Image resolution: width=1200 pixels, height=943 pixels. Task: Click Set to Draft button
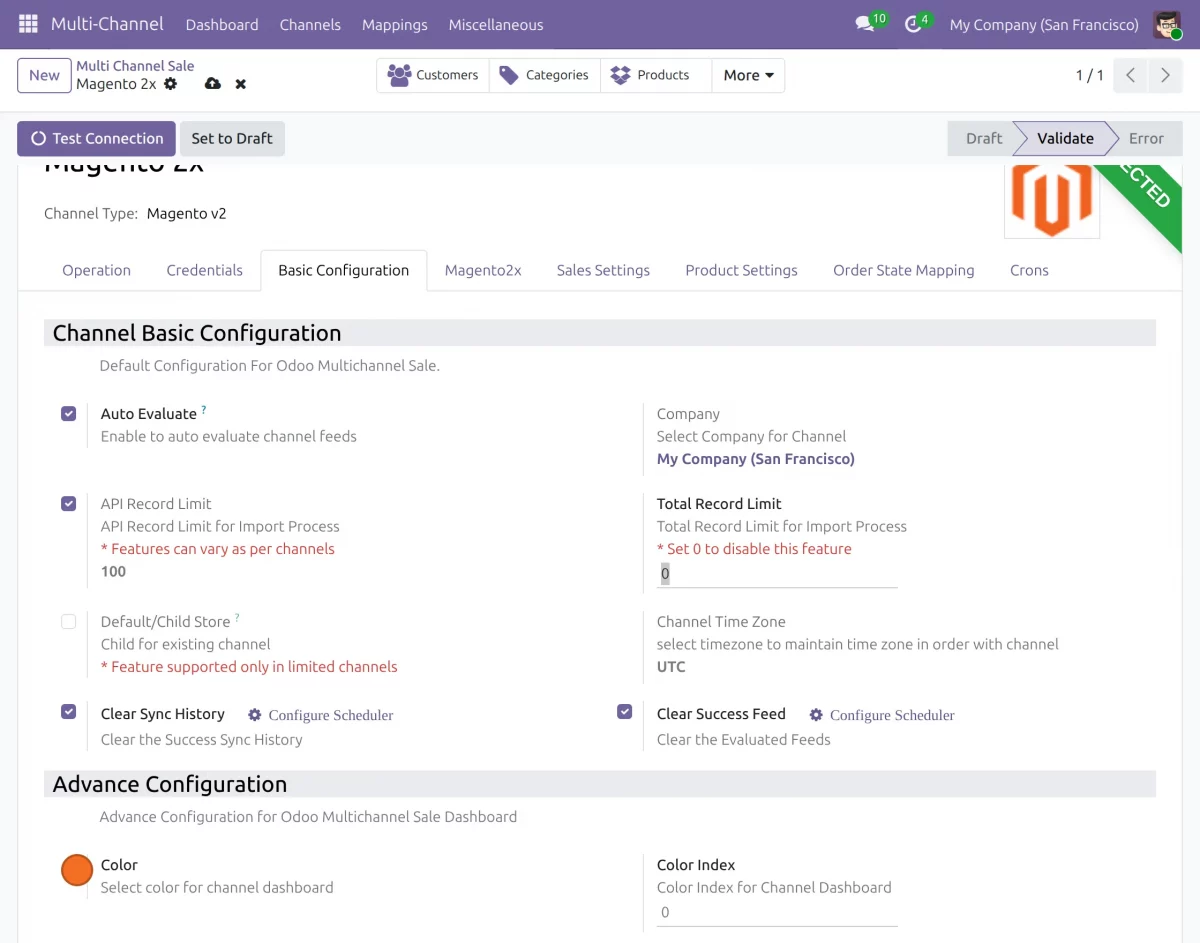point(232,138)
